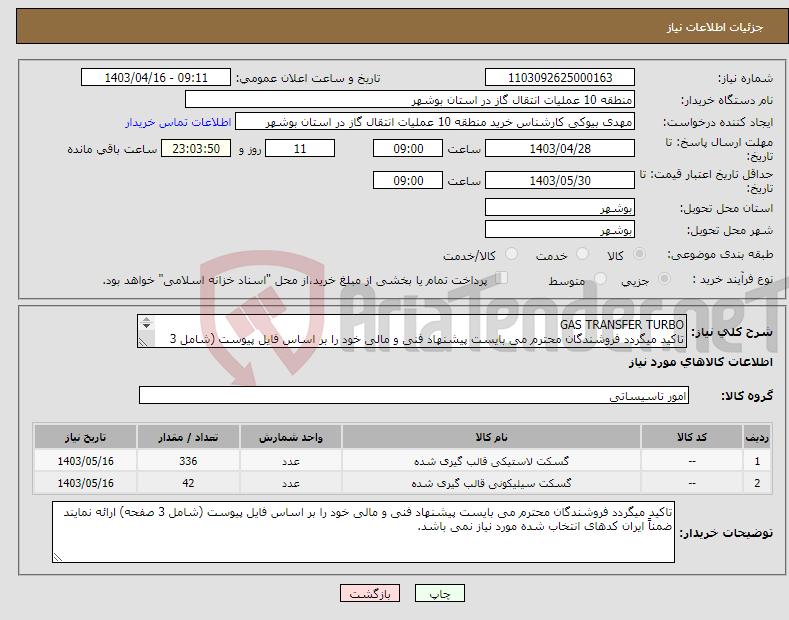
Task: Click unit cell عدد in row 2
Action: tap(291, 483)
